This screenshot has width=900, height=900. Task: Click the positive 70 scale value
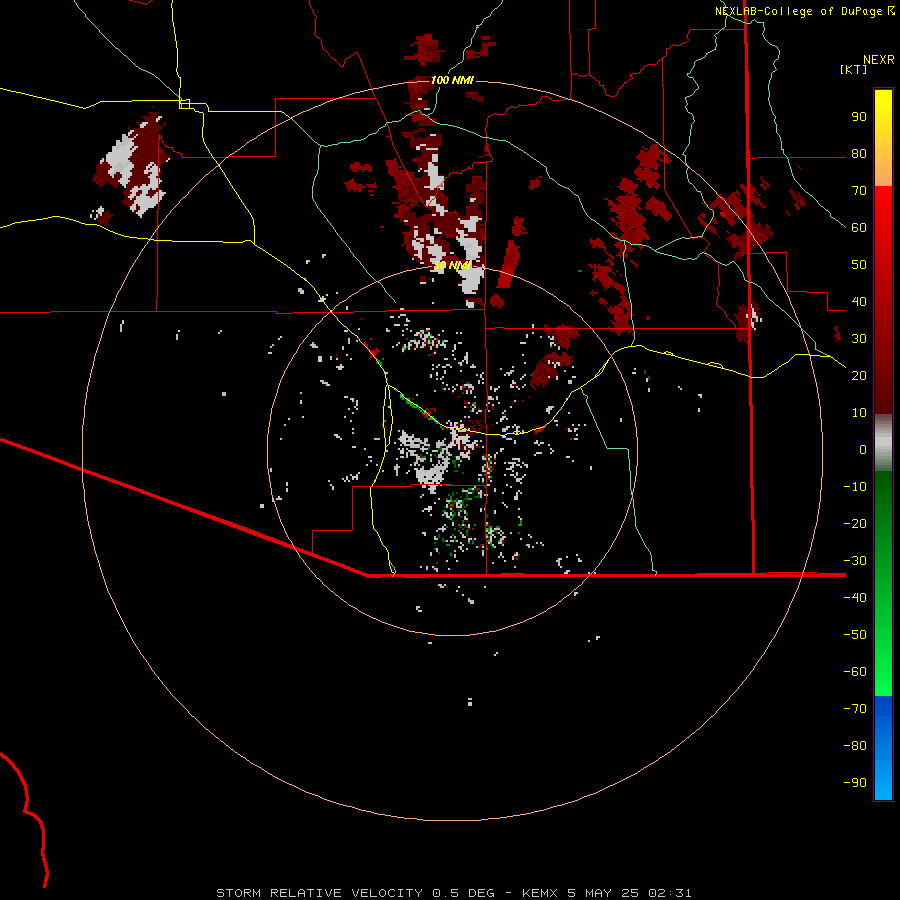pos(859,191)
